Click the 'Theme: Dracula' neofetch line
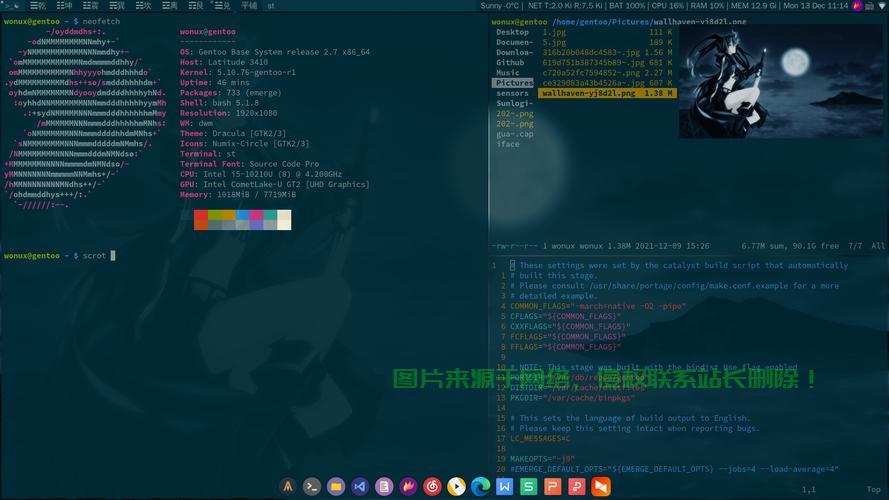The image size is (889, 500). [233, 134]
